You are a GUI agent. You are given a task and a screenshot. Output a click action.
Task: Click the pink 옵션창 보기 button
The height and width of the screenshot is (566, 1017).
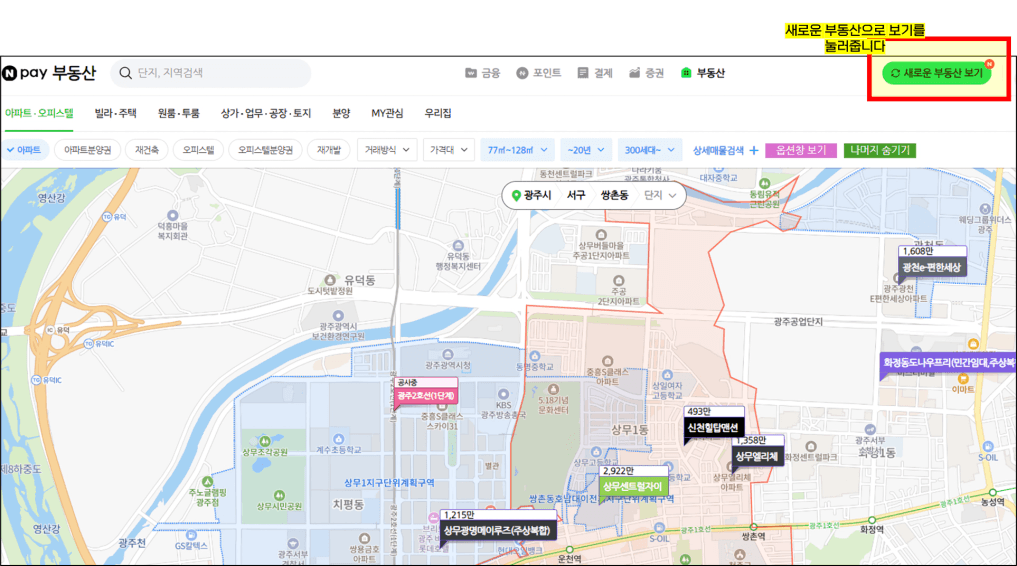pos(801,150)
